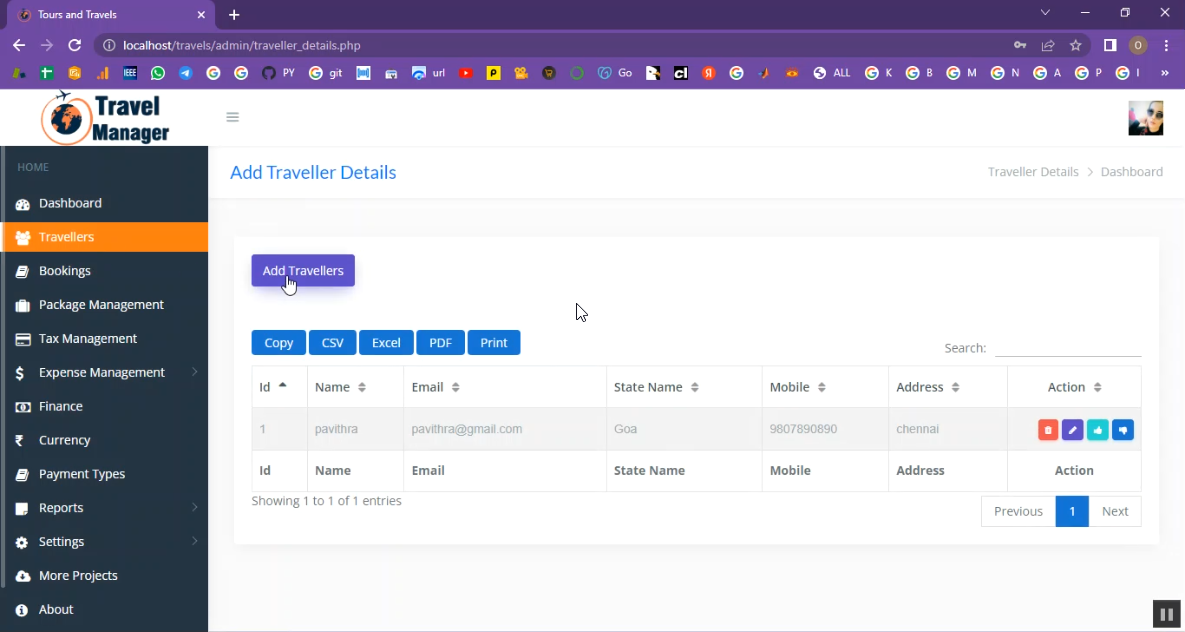Go to Package Management in sidebar

(x=101, y=305)
